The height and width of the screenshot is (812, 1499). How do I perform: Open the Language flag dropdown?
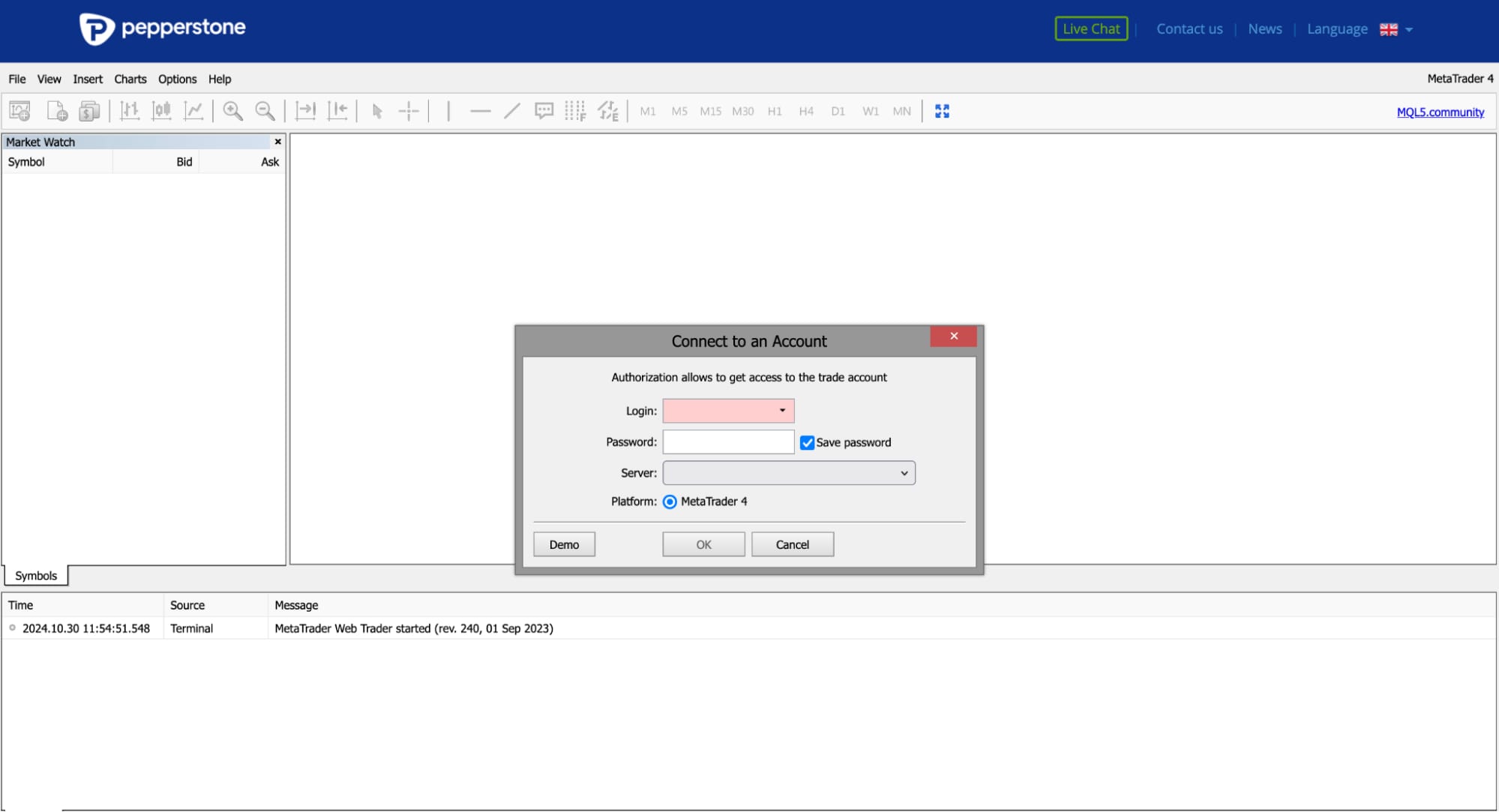(1396, 29)
